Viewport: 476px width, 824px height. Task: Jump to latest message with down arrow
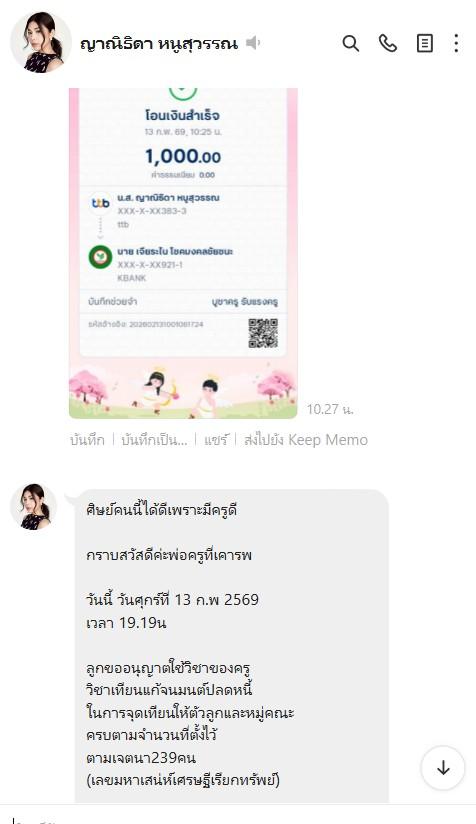click(x=443, y=768)
